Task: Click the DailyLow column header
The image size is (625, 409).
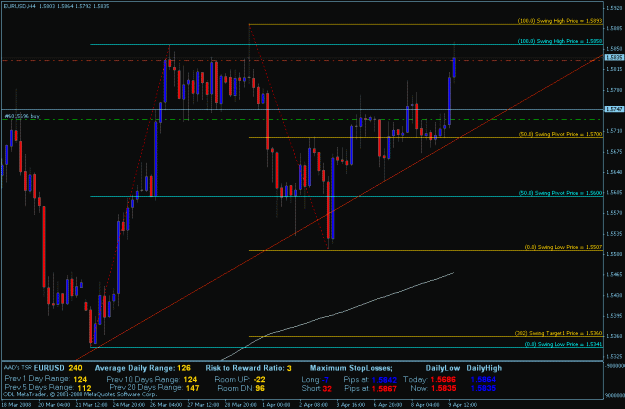Action: click(x=442, y=368)
